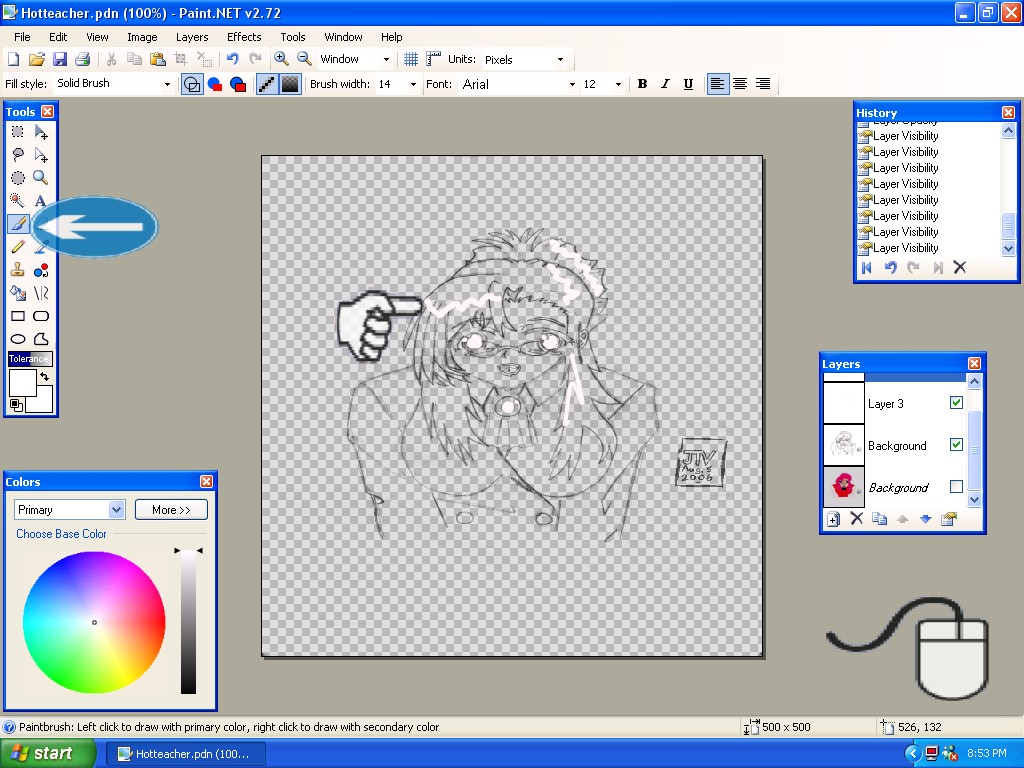Select the Freeform Shape tool

coord(40,339)
